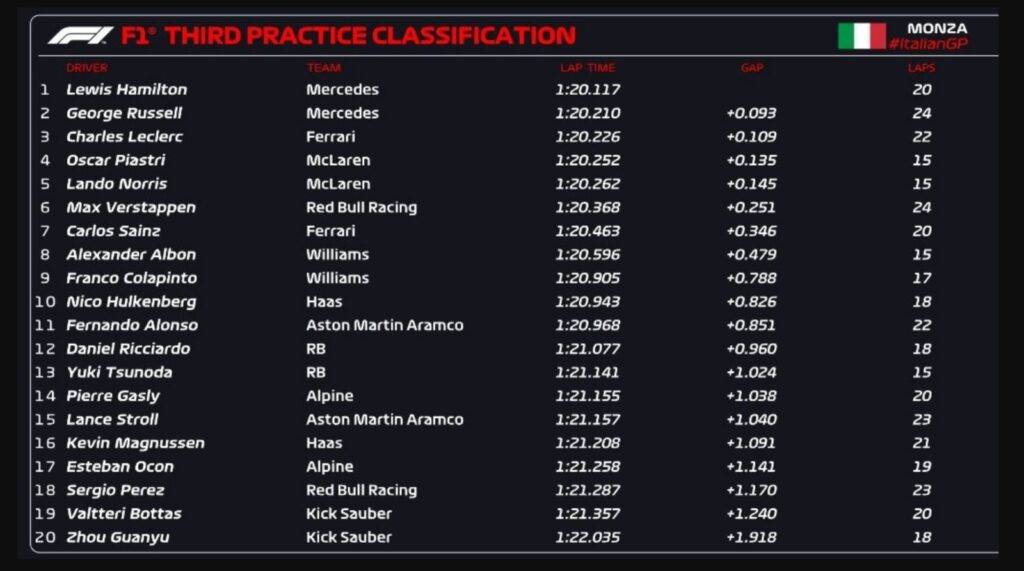Click the Italian flag icon

(x=861, y=36)
